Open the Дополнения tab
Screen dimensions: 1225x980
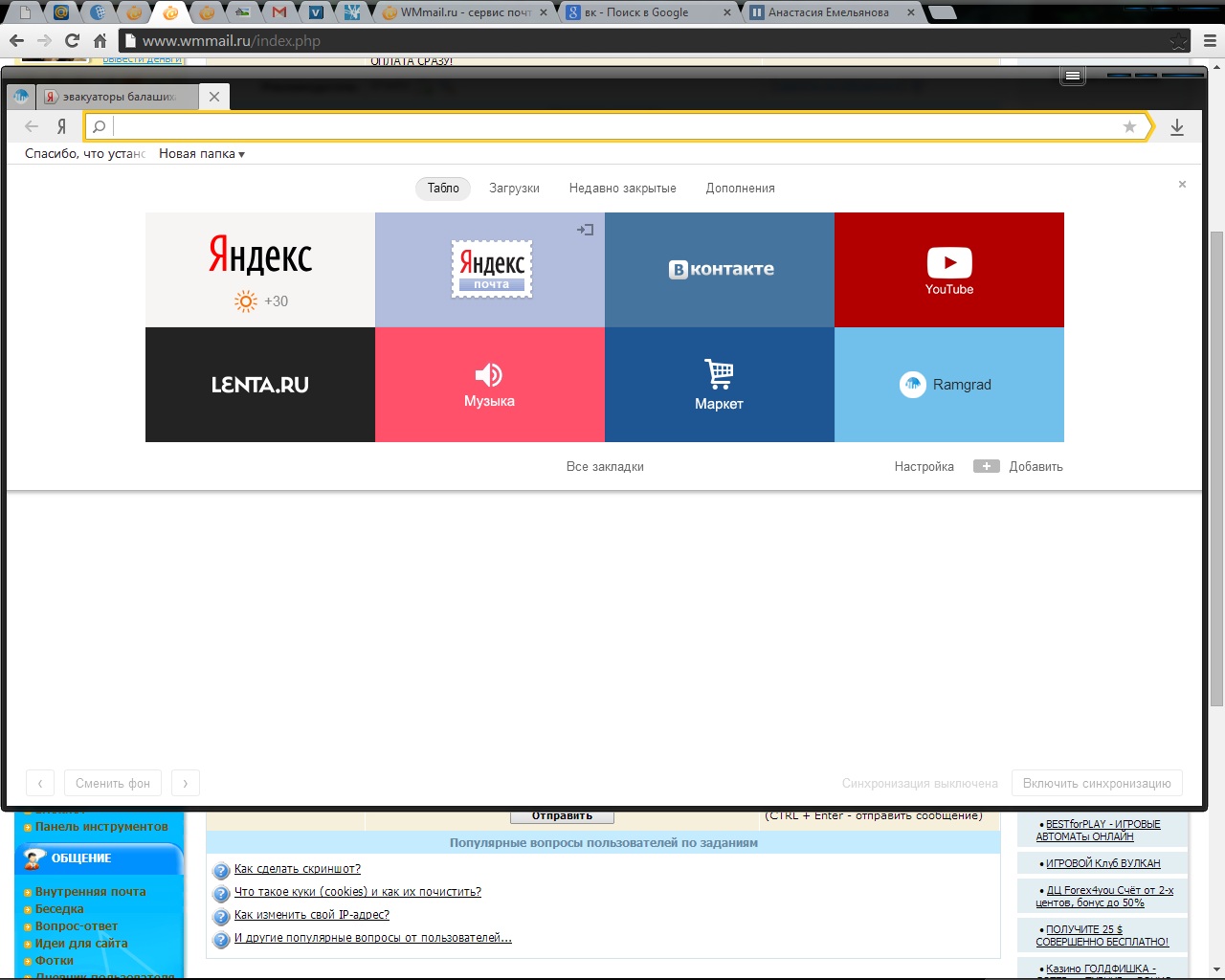coord(740,189)
